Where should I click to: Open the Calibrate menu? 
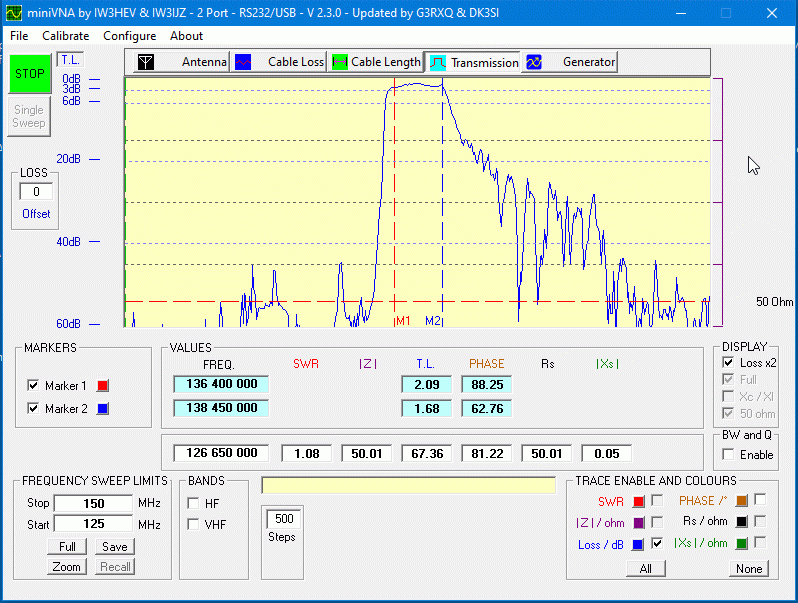pyautogui.click(x=65, y=36)
